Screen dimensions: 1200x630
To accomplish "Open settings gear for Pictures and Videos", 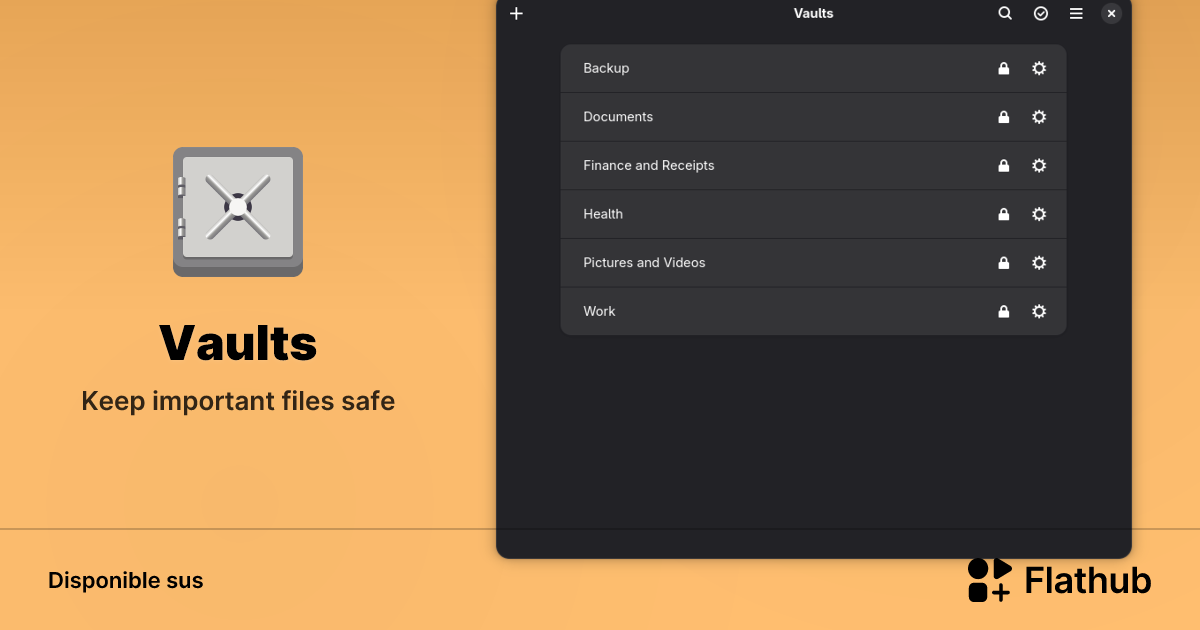I will click(1038, 263).
